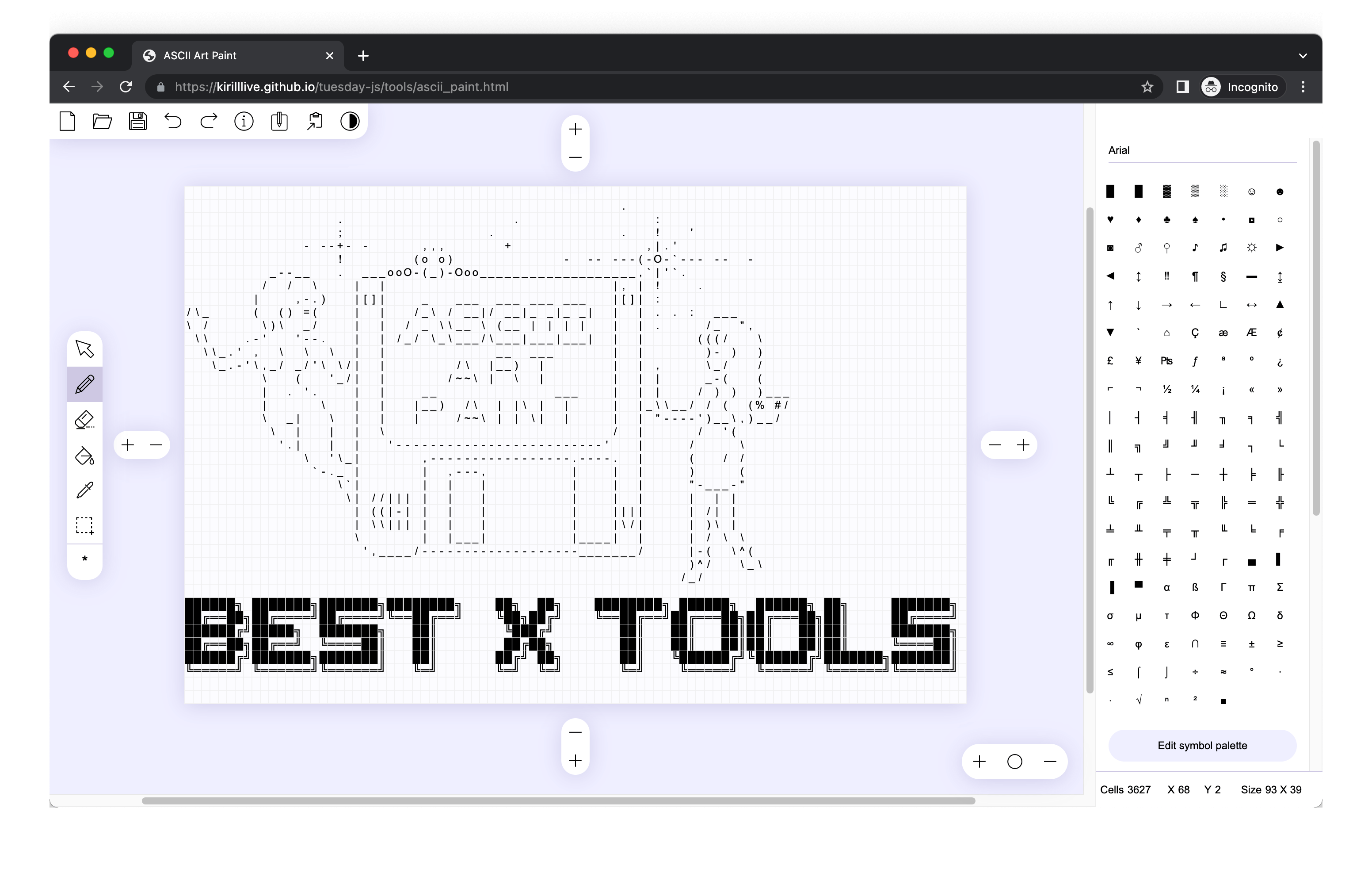Undo the last drawing action
1372x873 pixels.
click(173, 121)
